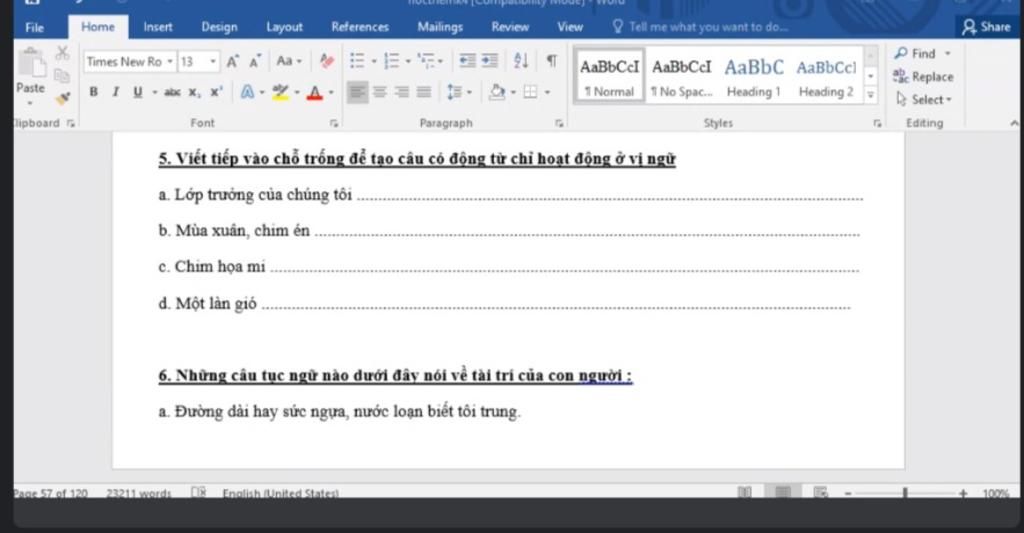Apply the Heading 2 style
The height and width of the screenshot is (533, 1024).
[x=826, y=76]
